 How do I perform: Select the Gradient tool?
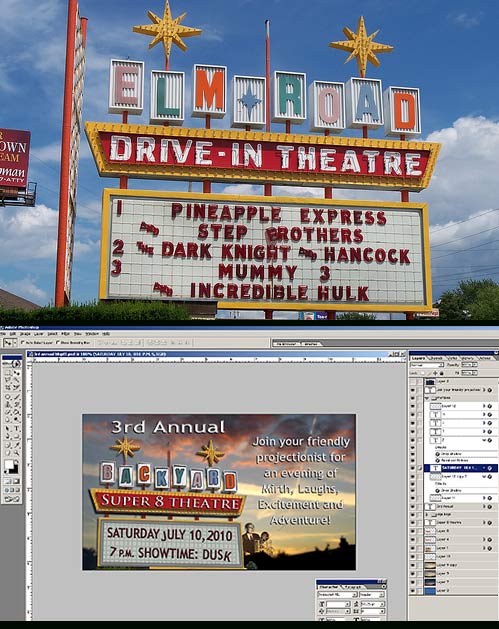(16, 412)
